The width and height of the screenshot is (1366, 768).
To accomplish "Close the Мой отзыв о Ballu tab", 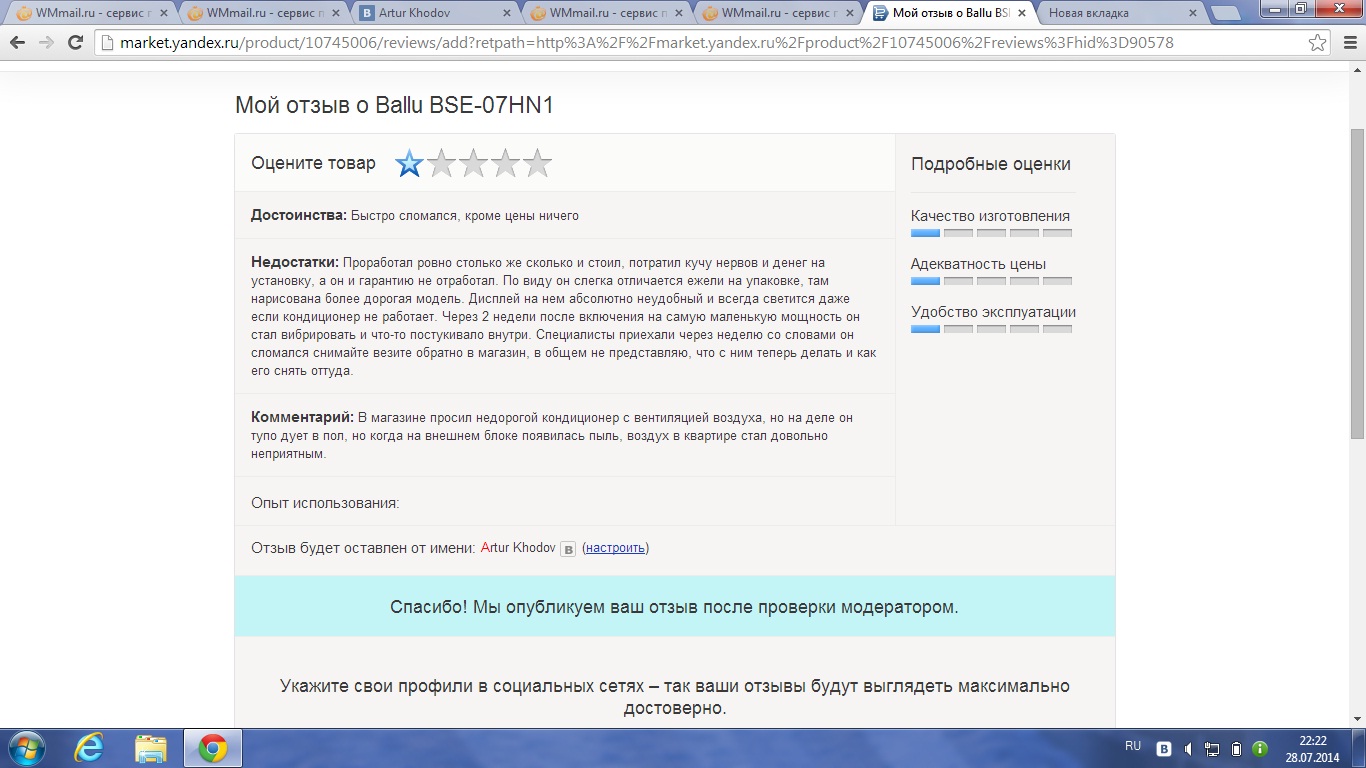I will click(x=1021, y=13).
